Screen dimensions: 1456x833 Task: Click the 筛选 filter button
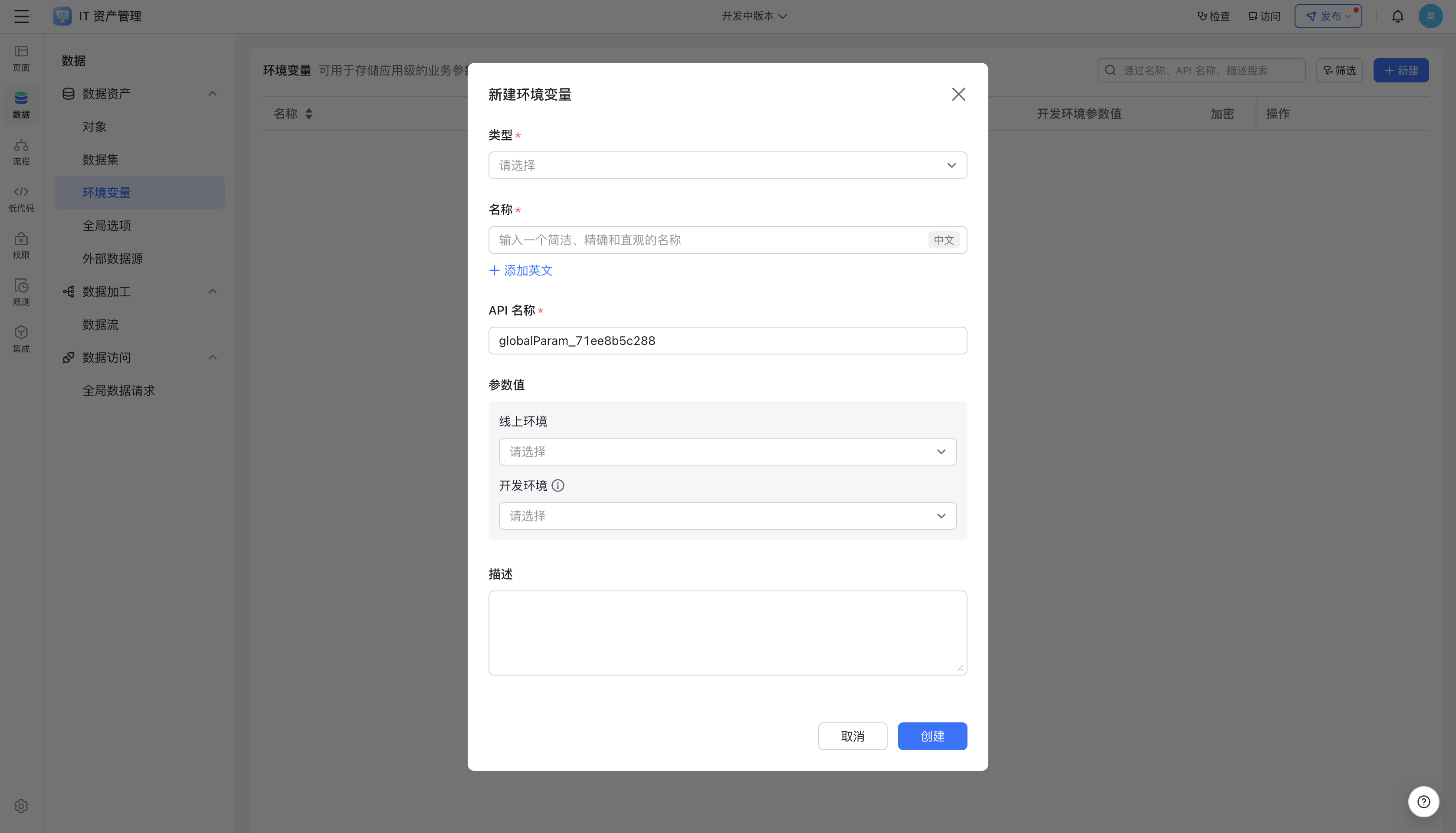tap(1339, 70)
